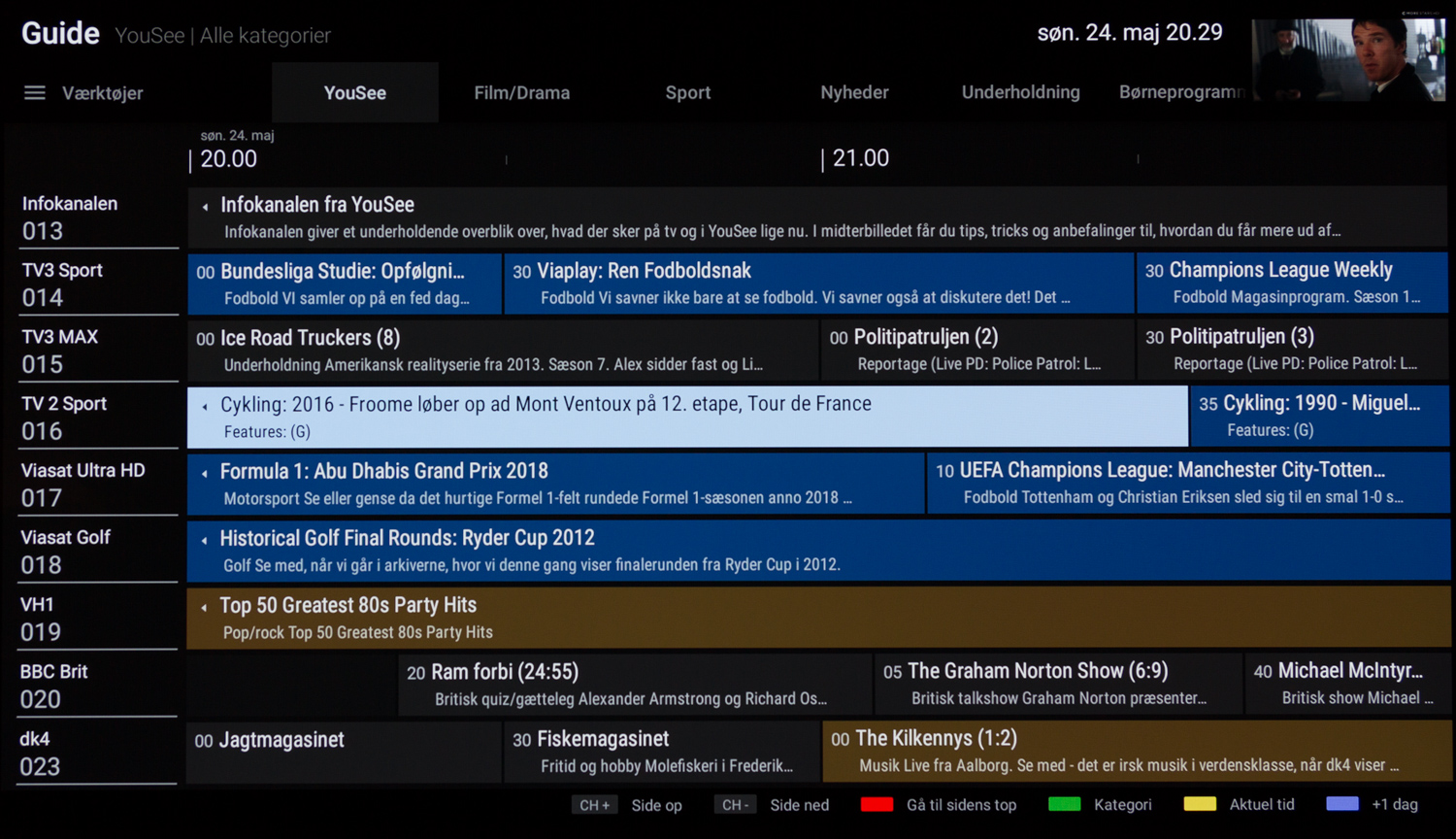Viewport: 1456px width, 839px height.
Task: Select channel dk4 023
Action: point(97,753)
